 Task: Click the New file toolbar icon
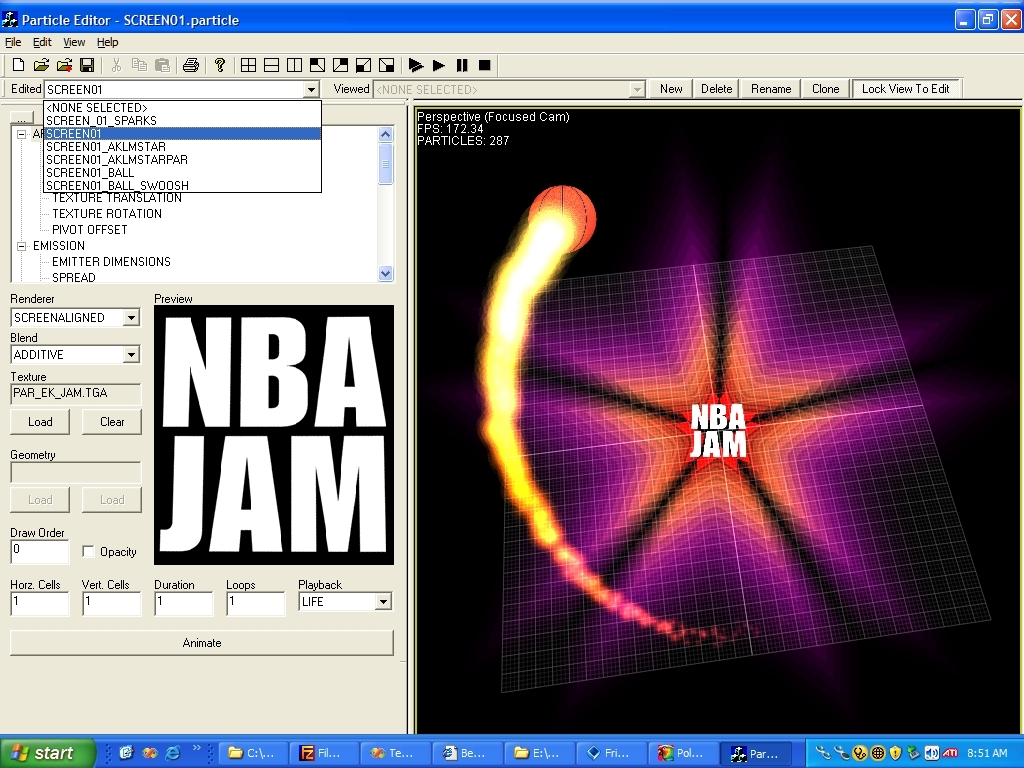pos(18,65)
